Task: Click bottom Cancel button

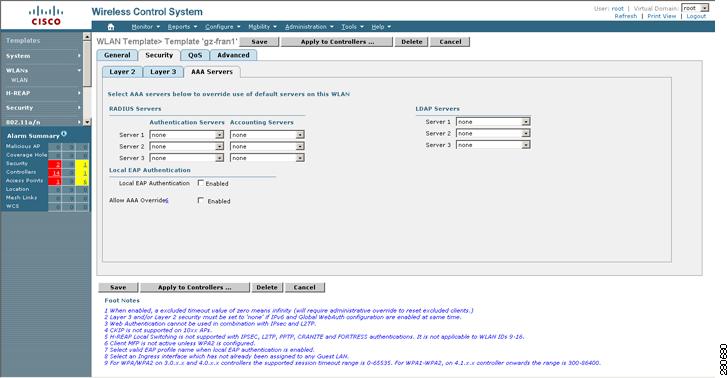Action: pyautogui.click(x=305, y=287)
